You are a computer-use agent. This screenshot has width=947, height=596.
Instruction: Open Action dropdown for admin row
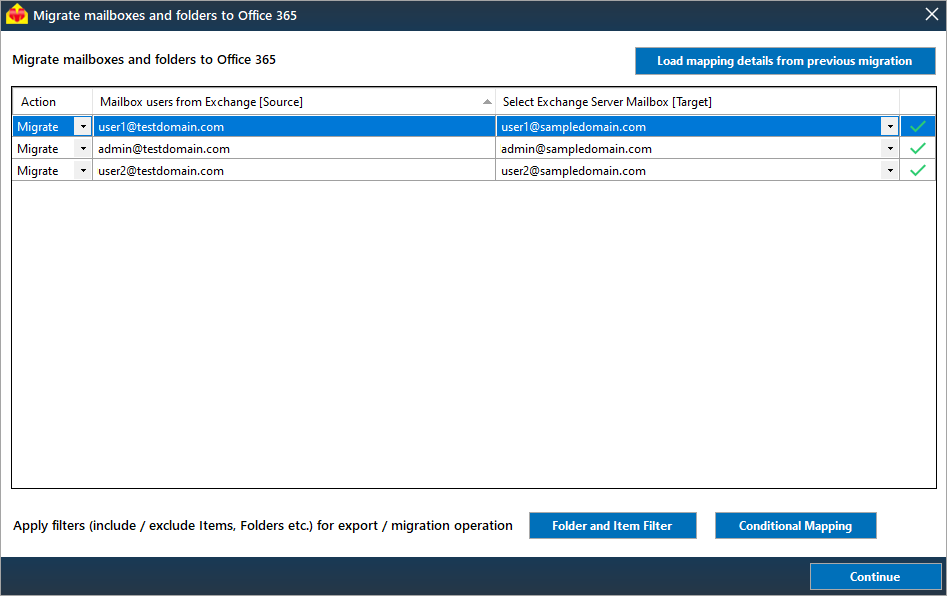pyautogui.click(x=83, y=149)
